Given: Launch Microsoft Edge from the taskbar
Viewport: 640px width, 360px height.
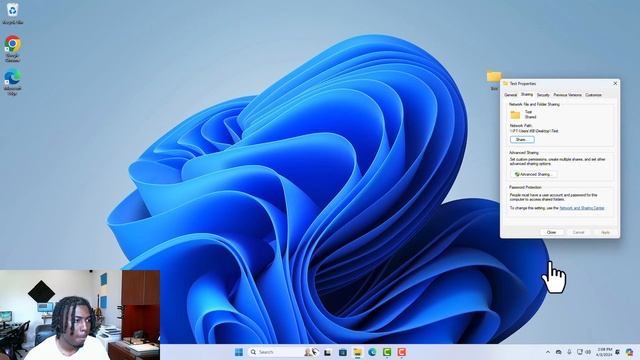Looking at the screenshot, I should 372,352.
